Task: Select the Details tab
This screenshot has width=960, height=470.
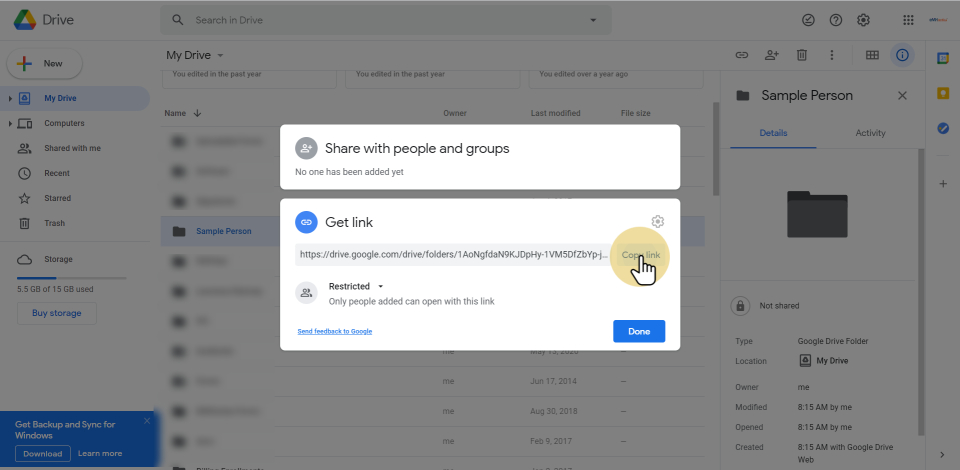Action: click(x=773, y=133)
